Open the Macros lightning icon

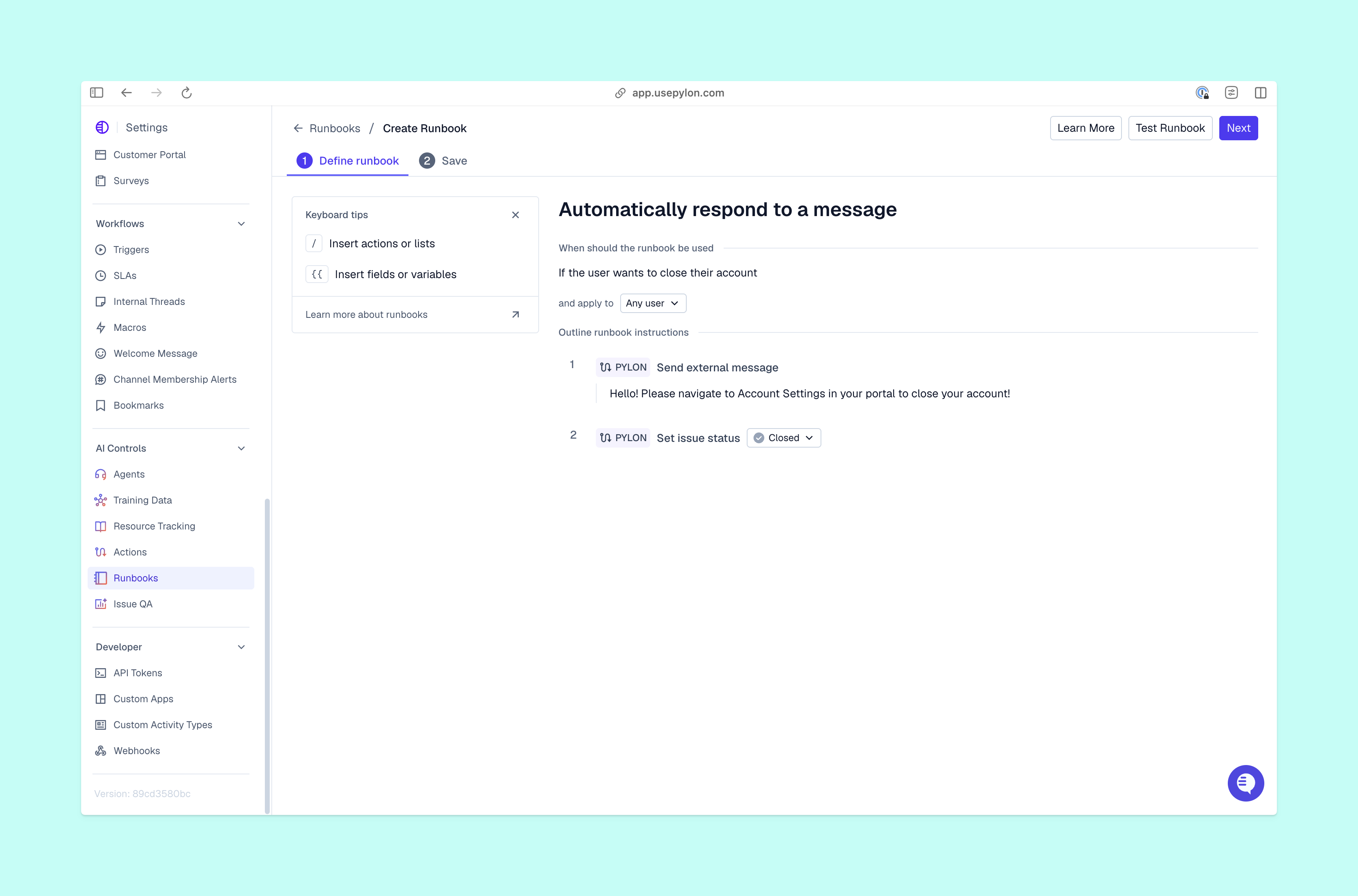pyautogui.click(x=101, y=327)
